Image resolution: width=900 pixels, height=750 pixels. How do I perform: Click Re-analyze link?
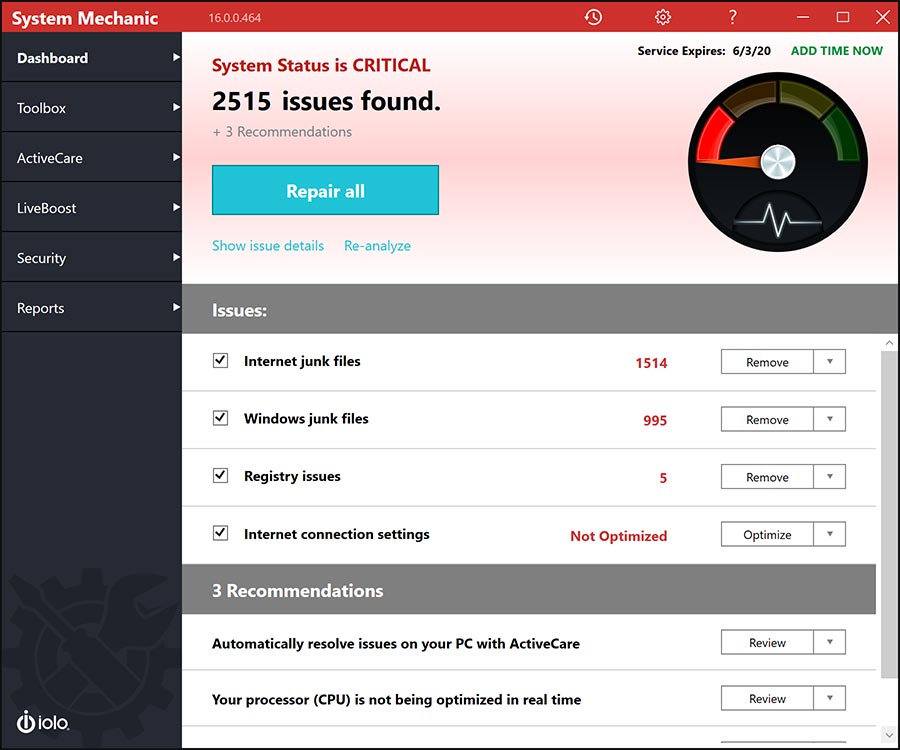click(377, 246)
